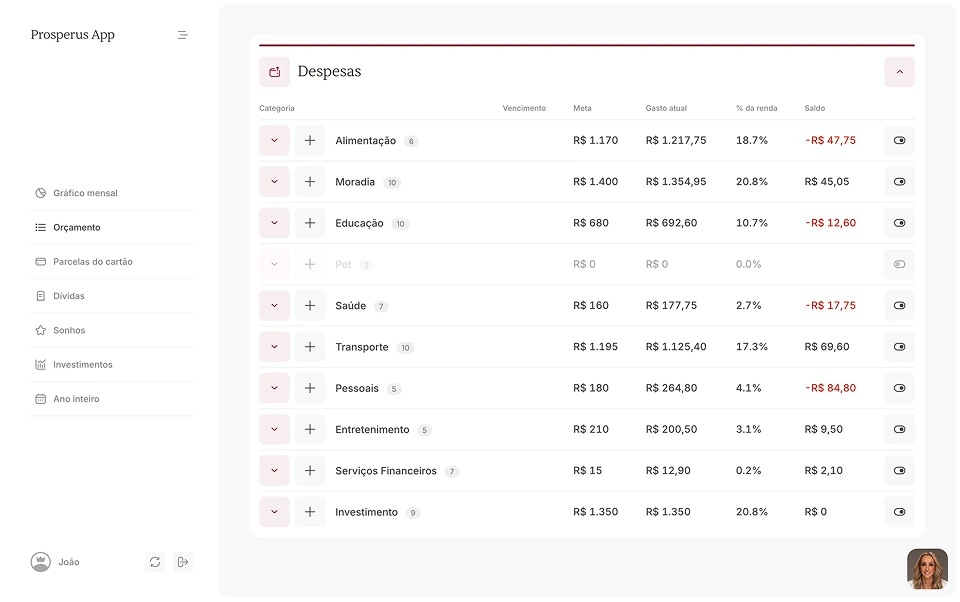Viewport: 960px width, 602px height.
Task: Click the Dívidas document icon
Action: tap(40, 296)
